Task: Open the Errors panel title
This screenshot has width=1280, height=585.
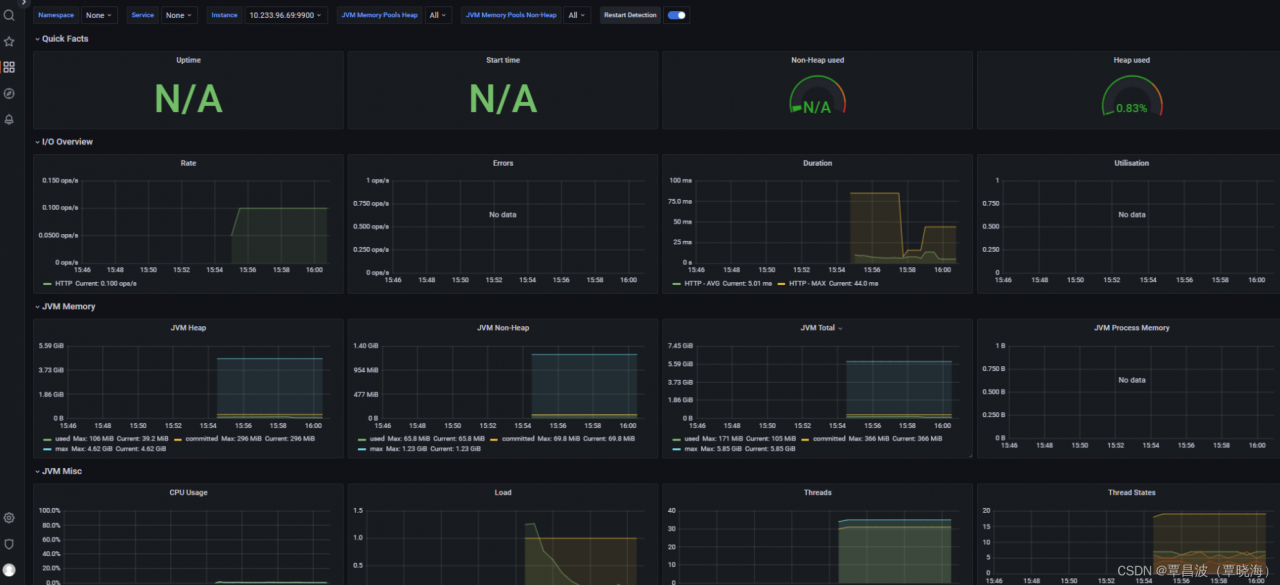Action: pyautogui.click(x=503, y=163)
